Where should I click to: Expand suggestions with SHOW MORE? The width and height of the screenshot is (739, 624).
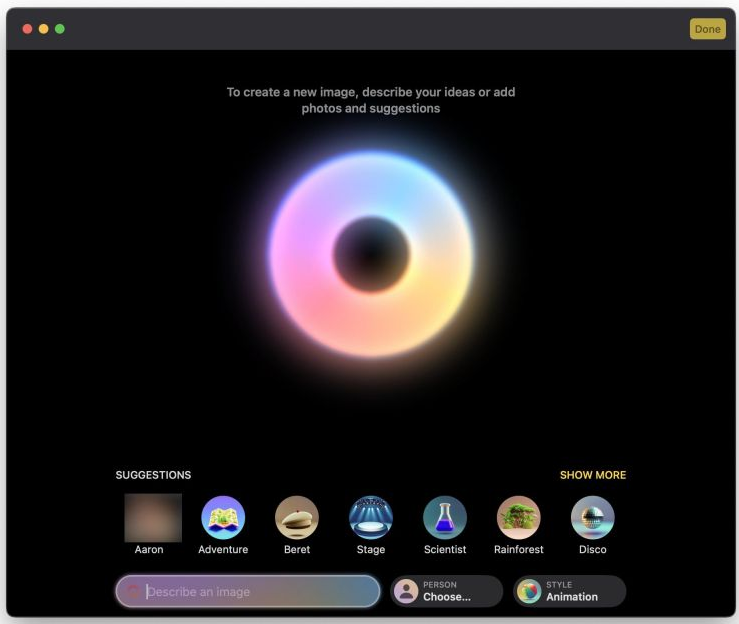pos(593,475)
